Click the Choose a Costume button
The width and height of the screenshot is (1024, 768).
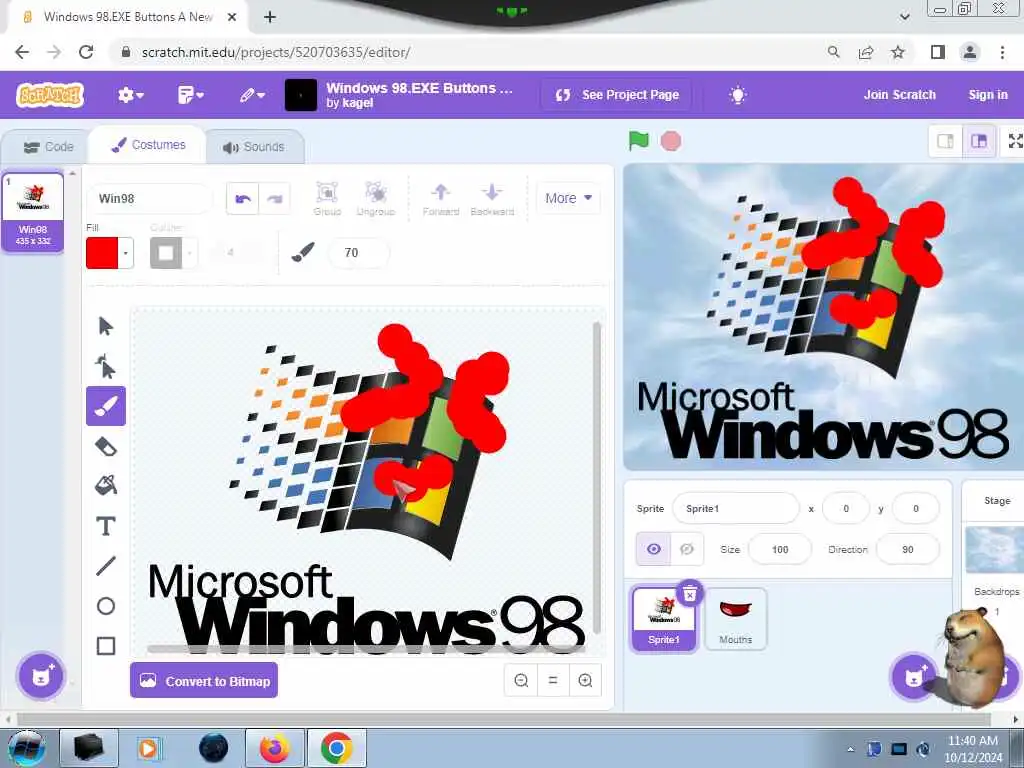coord(41,676)
